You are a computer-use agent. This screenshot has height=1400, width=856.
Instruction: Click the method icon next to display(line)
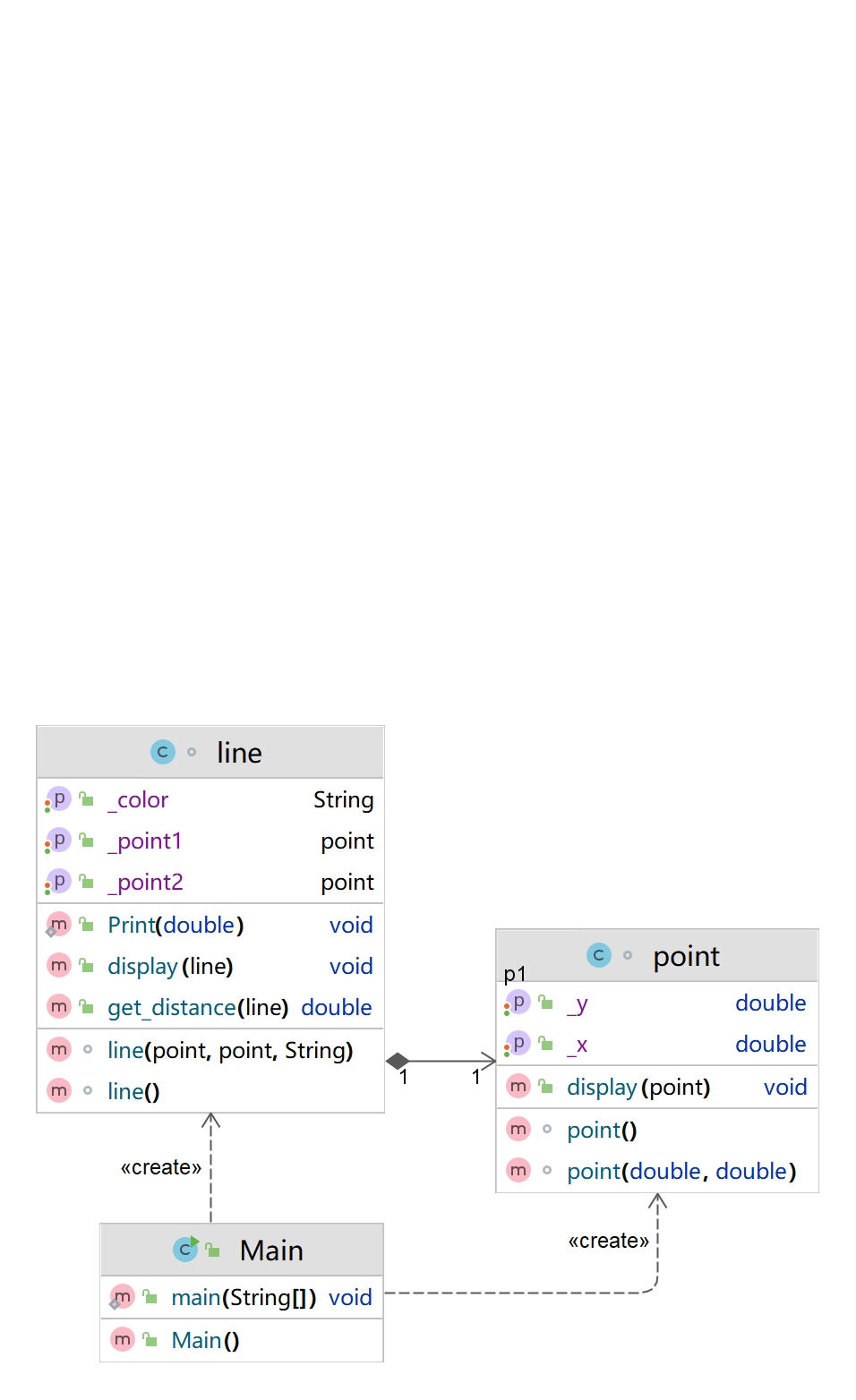[59, 965]
